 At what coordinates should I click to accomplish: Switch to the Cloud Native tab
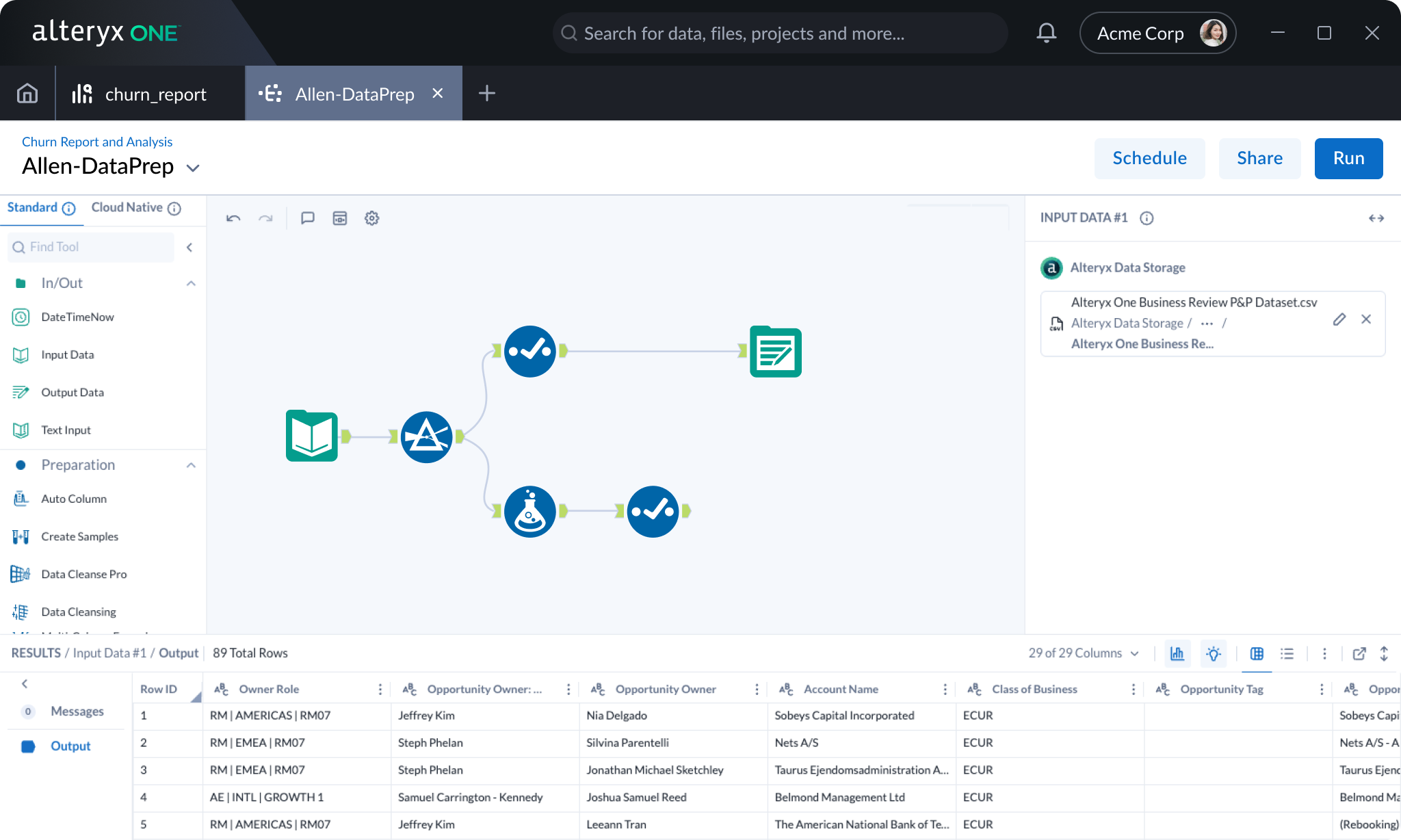[x=127, y=207]
